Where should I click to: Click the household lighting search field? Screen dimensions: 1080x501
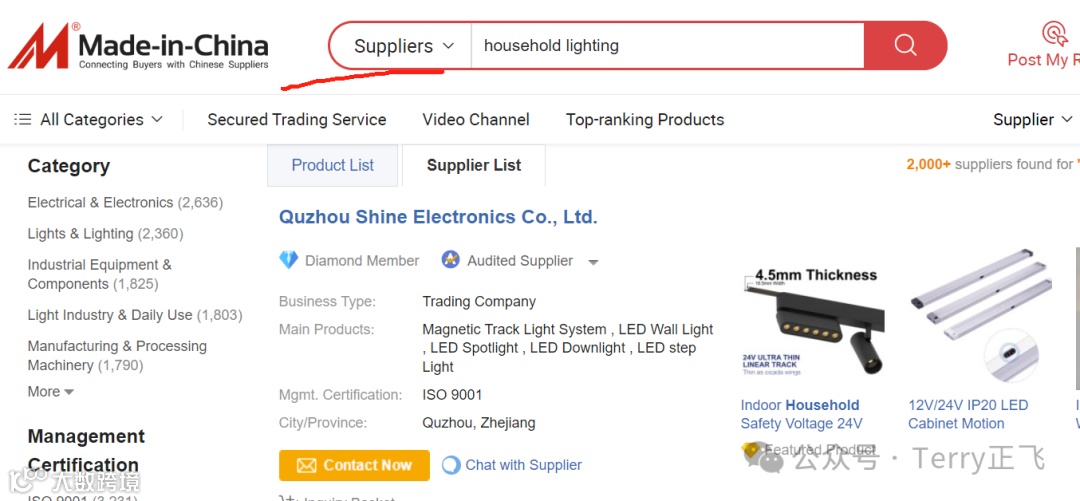coord(666,46)
